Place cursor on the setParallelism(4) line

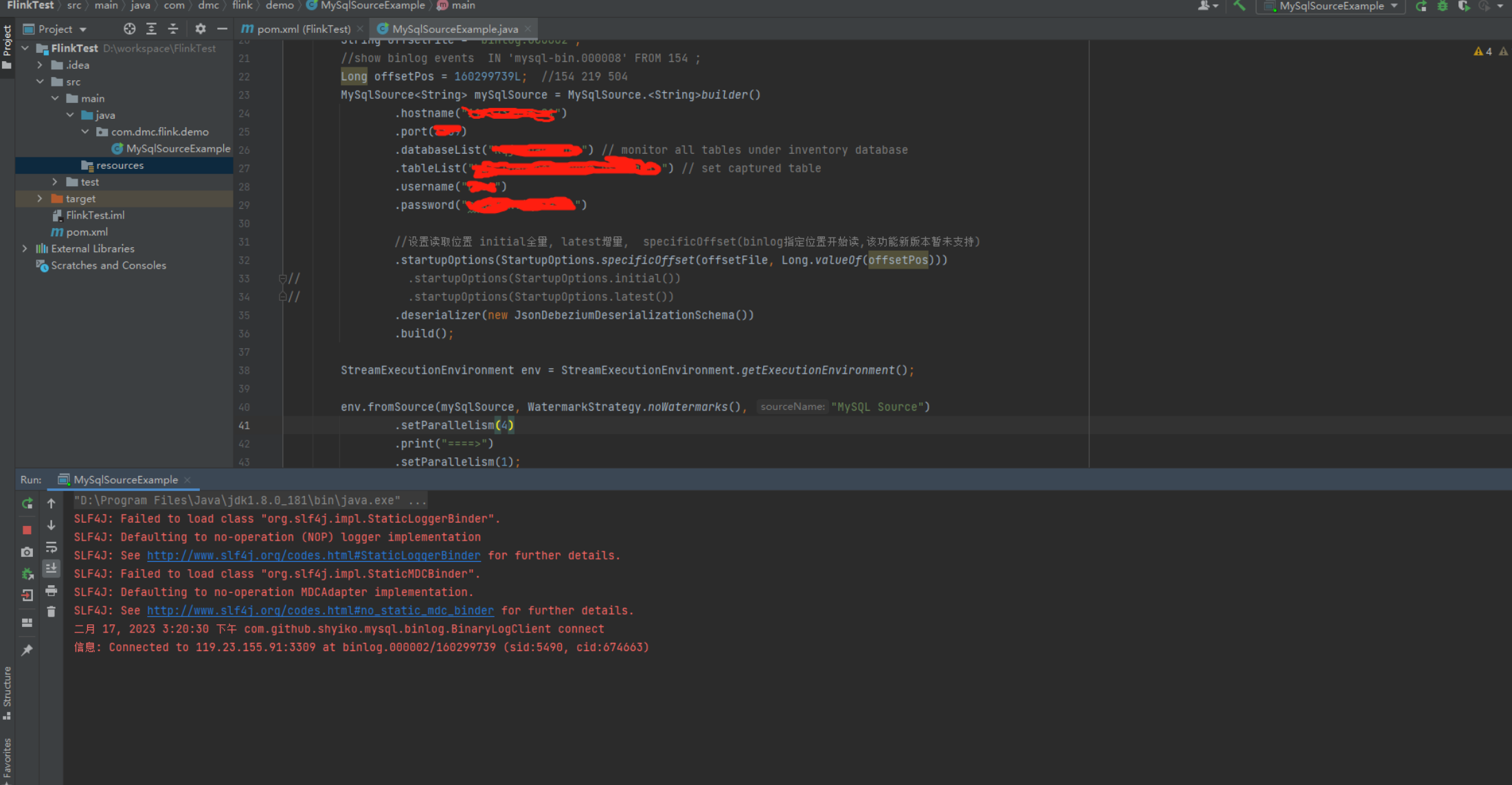[453, 425]
